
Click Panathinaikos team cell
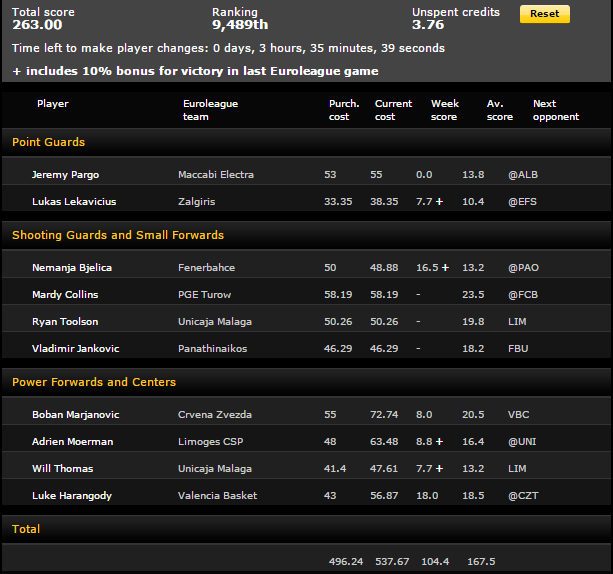click(212, 349)
